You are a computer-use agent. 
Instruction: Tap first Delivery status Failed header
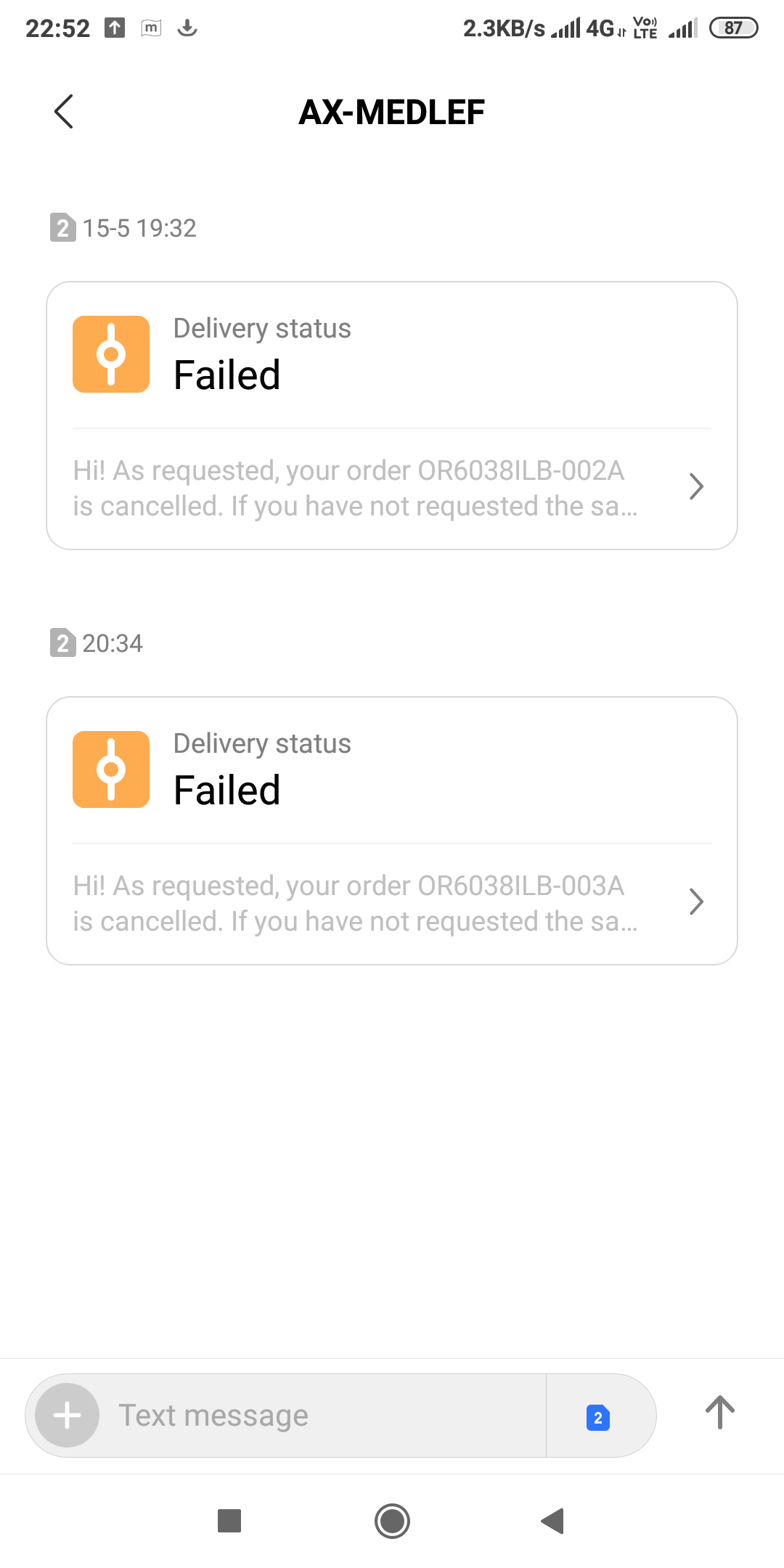click(x=262, y=355)
